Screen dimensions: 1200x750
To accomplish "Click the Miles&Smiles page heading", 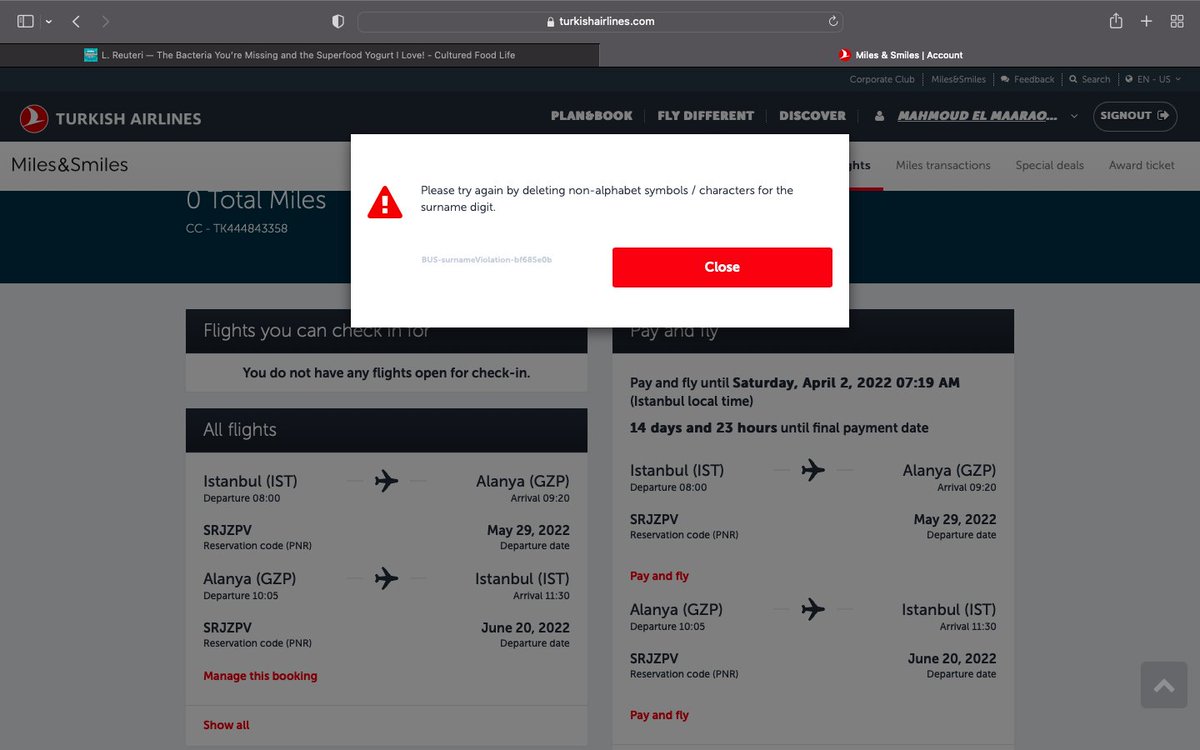I will [x=70, y=165].
